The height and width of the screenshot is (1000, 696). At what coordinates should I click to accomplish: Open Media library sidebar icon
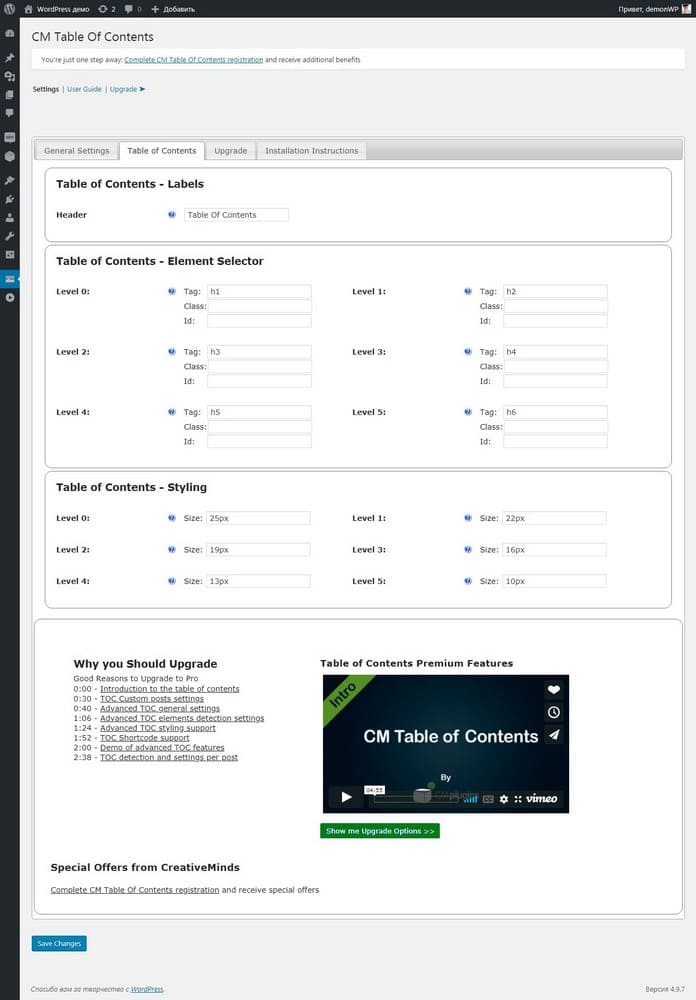click(10, 76)
